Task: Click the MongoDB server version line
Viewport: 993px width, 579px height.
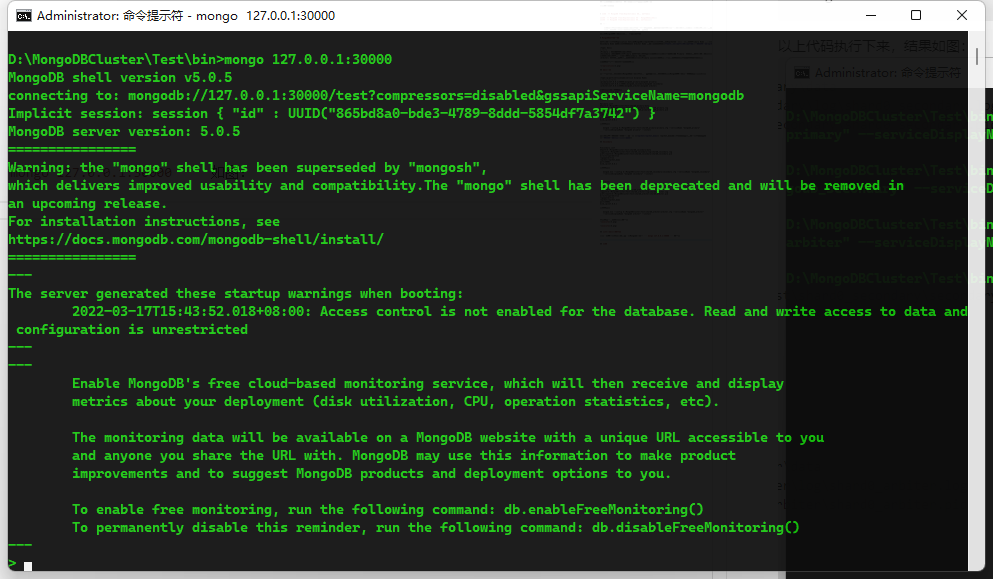Action: point(124,132)
